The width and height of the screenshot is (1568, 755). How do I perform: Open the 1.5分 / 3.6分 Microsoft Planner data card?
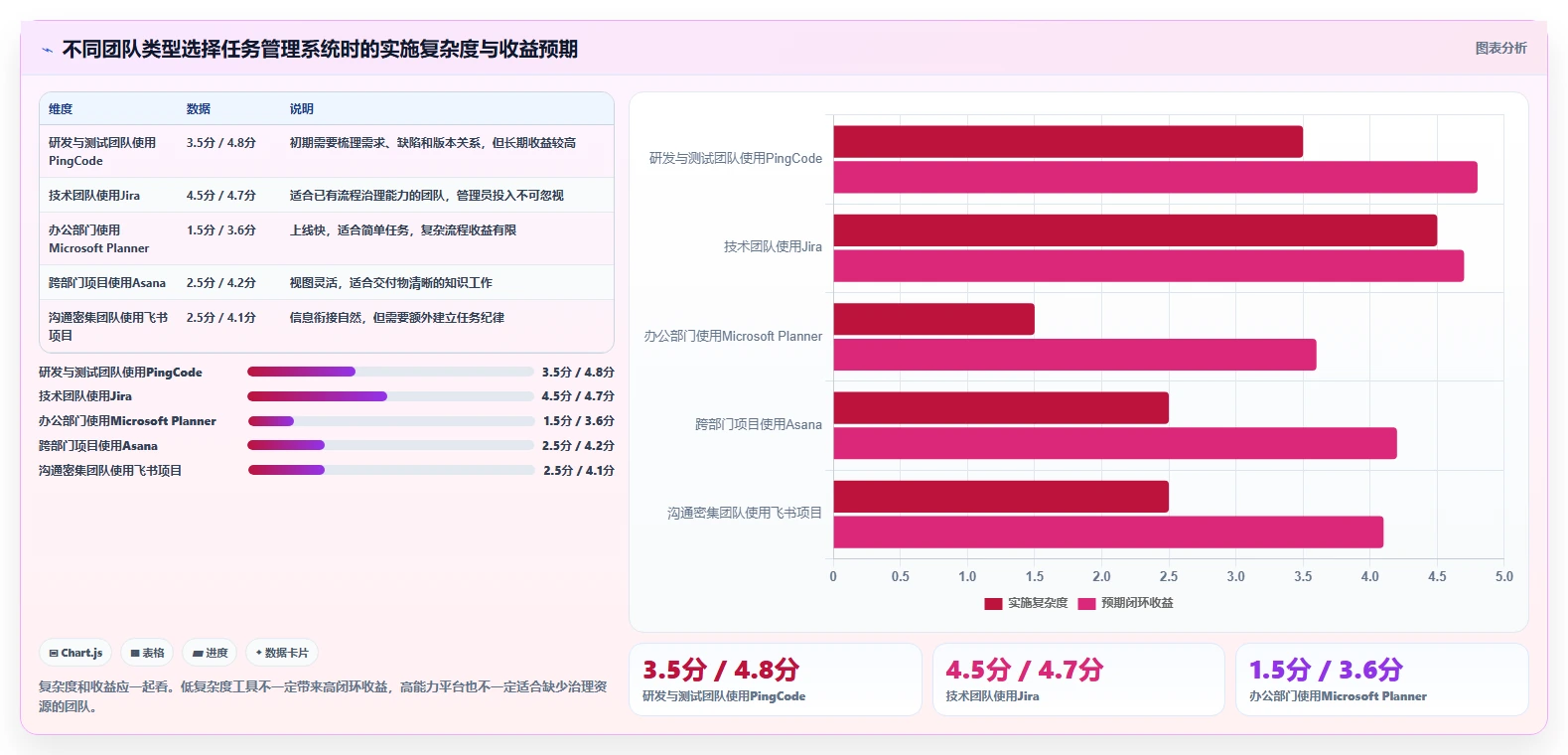[x=1381, y=679]
